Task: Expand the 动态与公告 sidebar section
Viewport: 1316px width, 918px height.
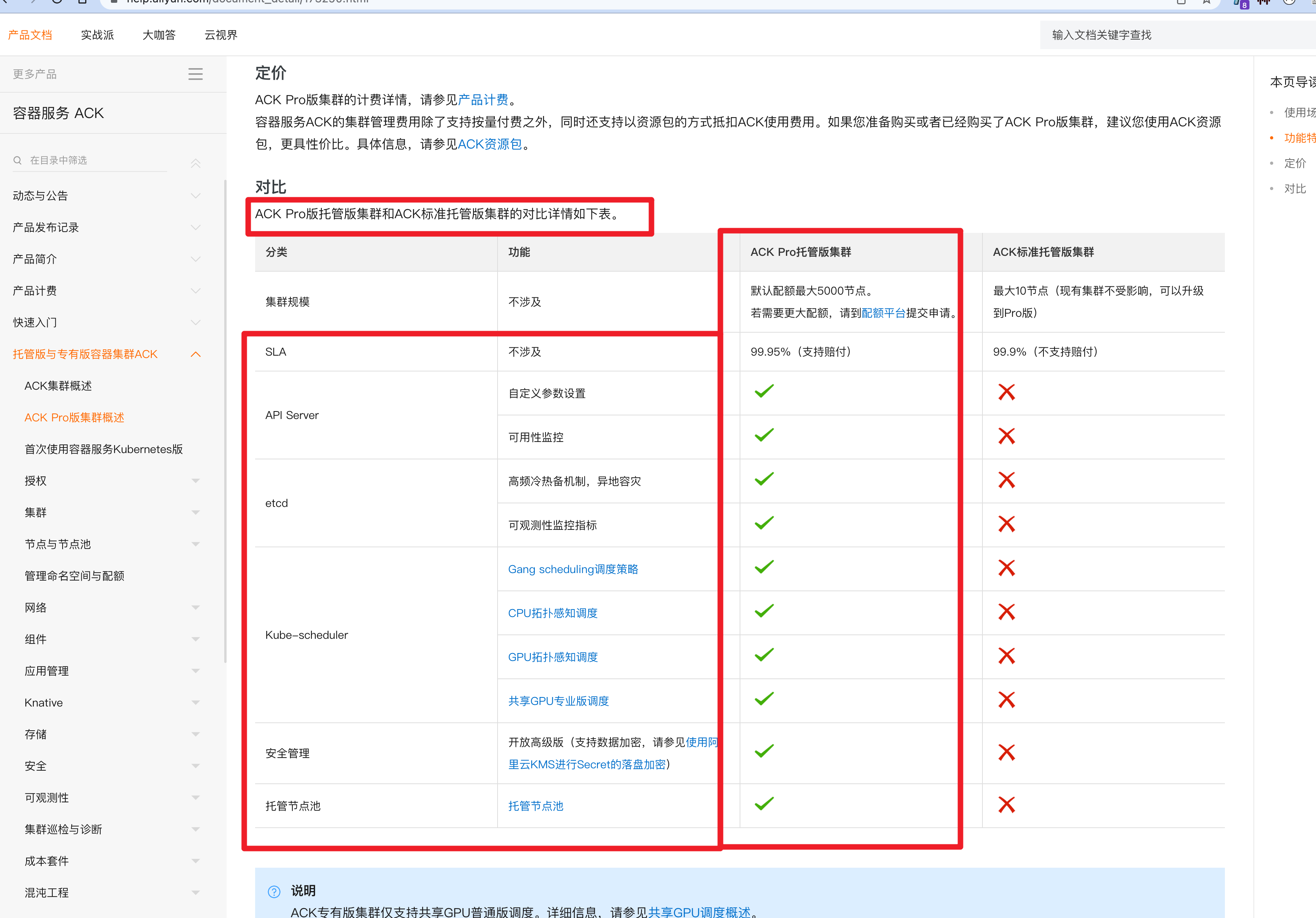Action: click(195, 196)
